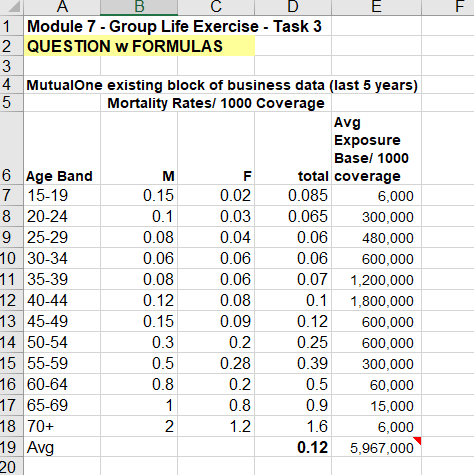The image size is (474, 475).
Task: Click age band cell '50-54'
Action: pos(62,342)
